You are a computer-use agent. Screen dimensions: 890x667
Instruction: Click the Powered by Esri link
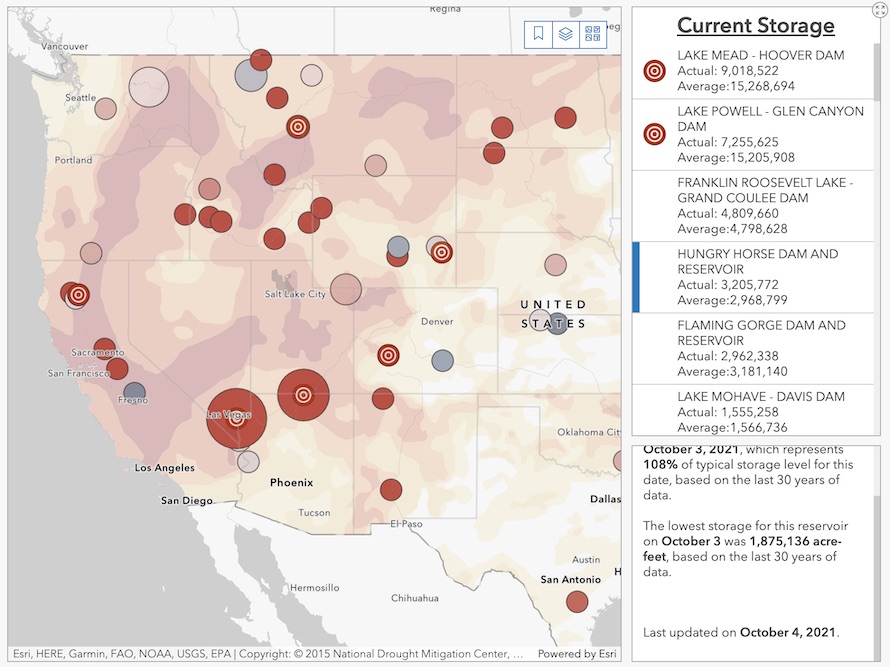coord(578,653)
